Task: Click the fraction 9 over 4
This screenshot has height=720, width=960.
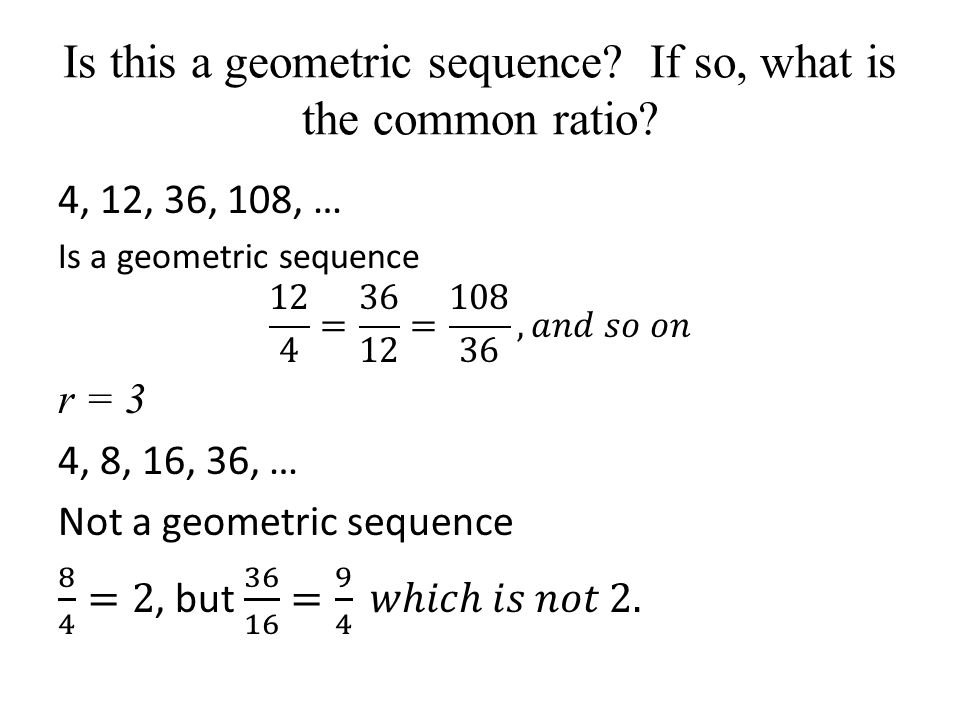Action: pos(343,601)
